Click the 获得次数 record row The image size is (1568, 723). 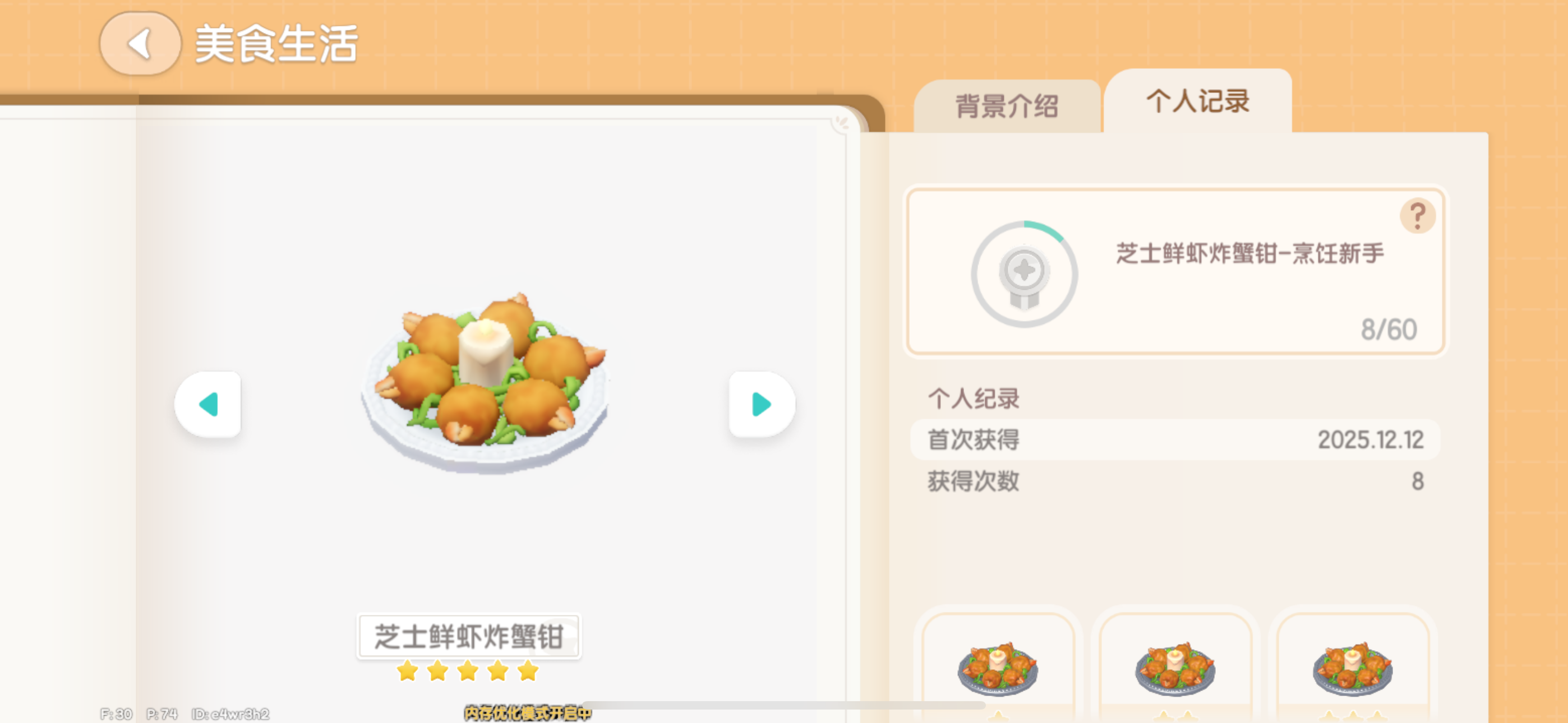[1175, 481]
